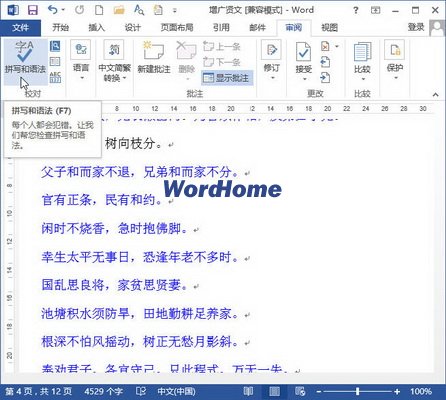Image resolution: width=446 pixels, height=400 pixels.
Task: Open the Undo history dropdown arrow
Action: click(x=63, y=10)
